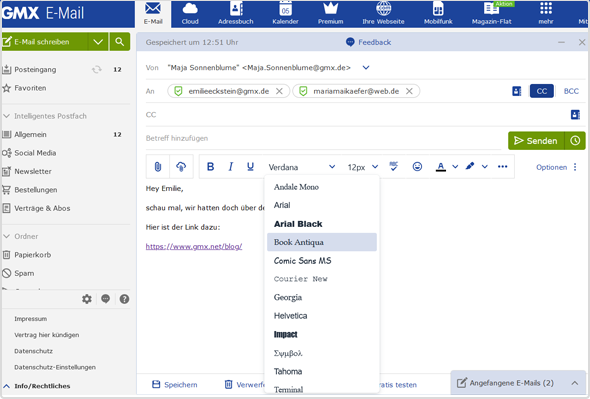This screenshot has height=399, width=590.
Task: Upload attachment from cloud
Action: (181, 167)
